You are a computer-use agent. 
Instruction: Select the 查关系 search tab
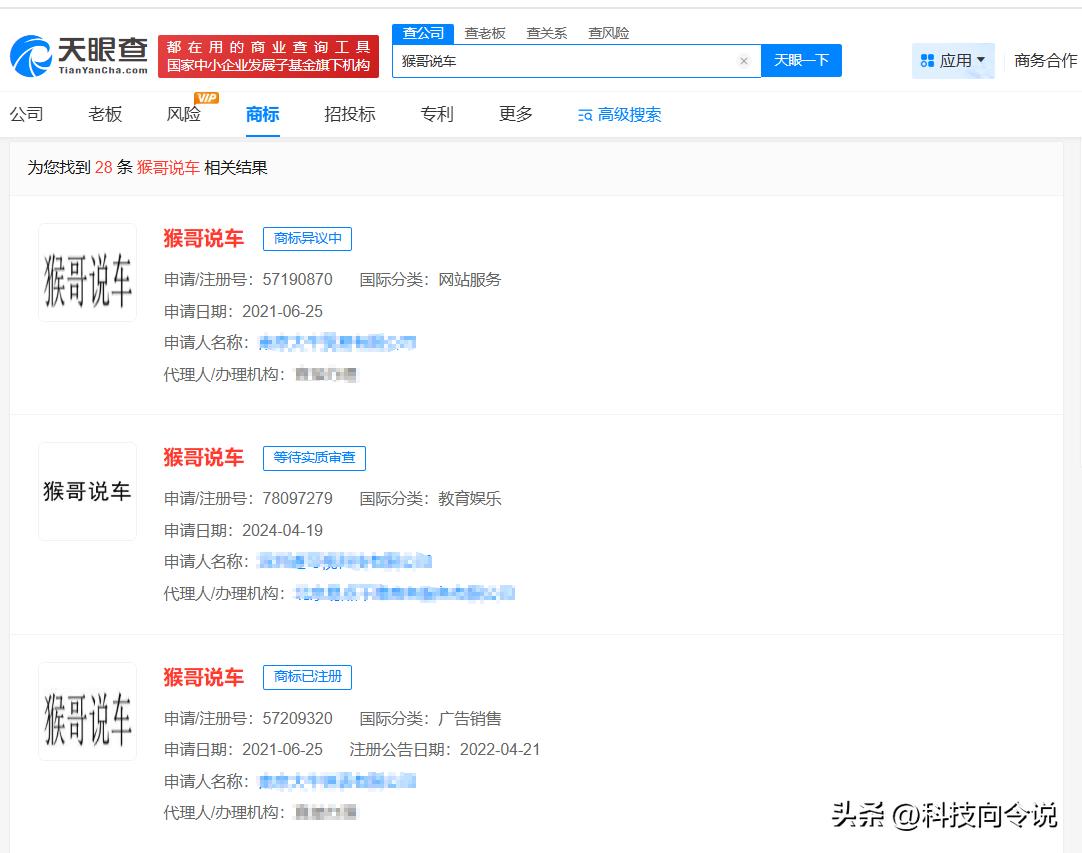coord(546,33)
